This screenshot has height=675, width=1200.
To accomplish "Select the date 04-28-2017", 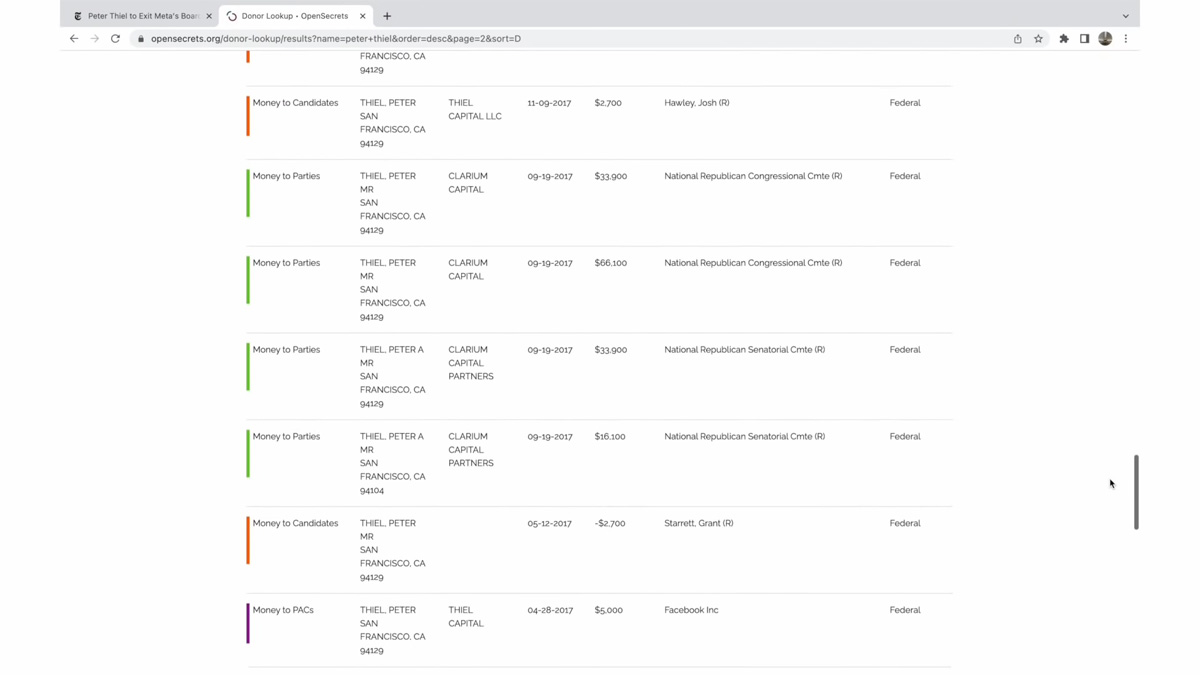I will pos(550,610).
